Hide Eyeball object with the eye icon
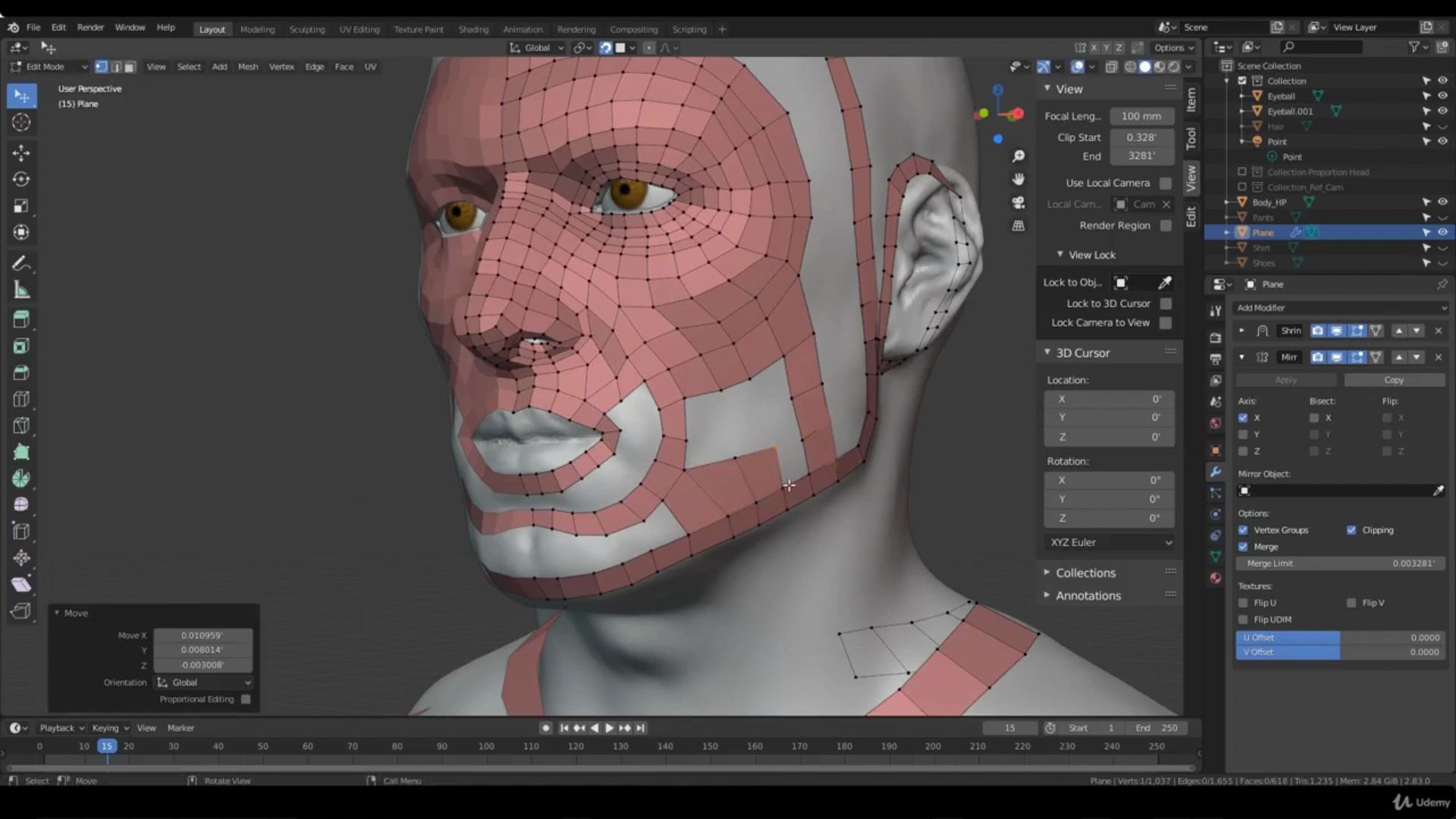Viewport: 1456px width, 819px height. pos(1442,96)
